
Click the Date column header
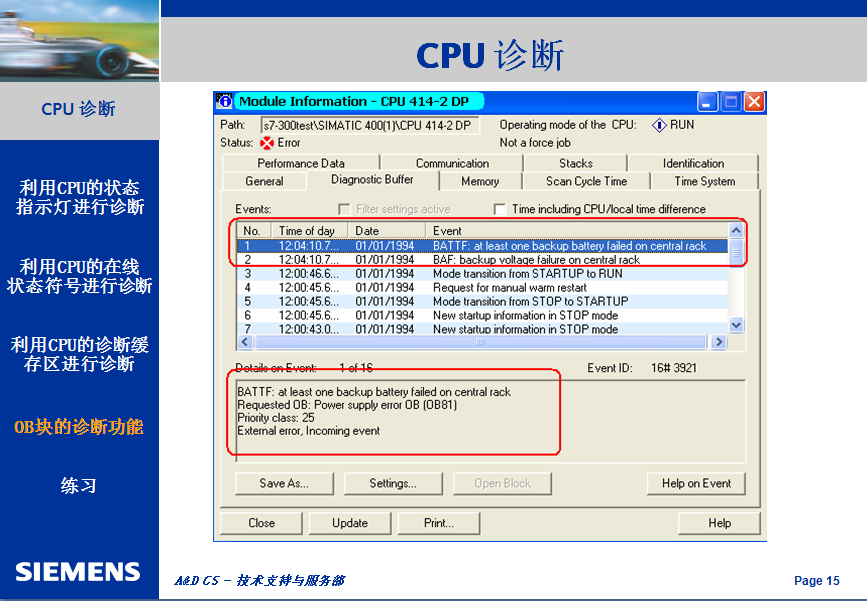(387, 231)
